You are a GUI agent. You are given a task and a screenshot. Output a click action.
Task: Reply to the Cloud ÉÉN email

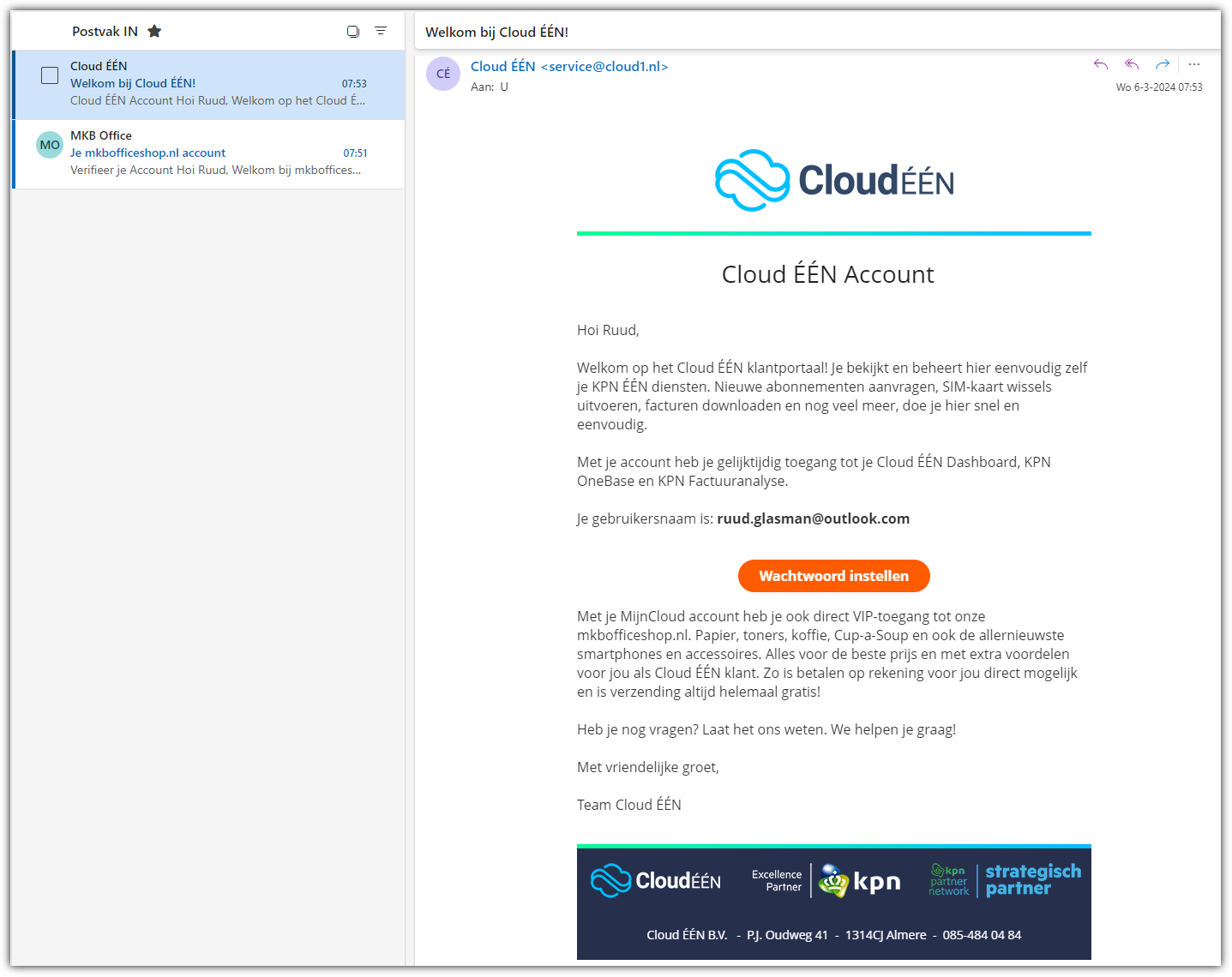coord(1101,64)
